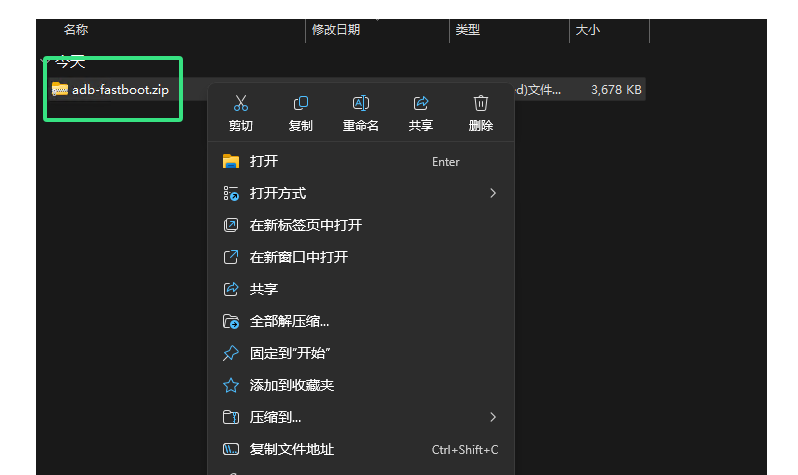Choose 全部解压缩... menu entry

pos(361,321)
